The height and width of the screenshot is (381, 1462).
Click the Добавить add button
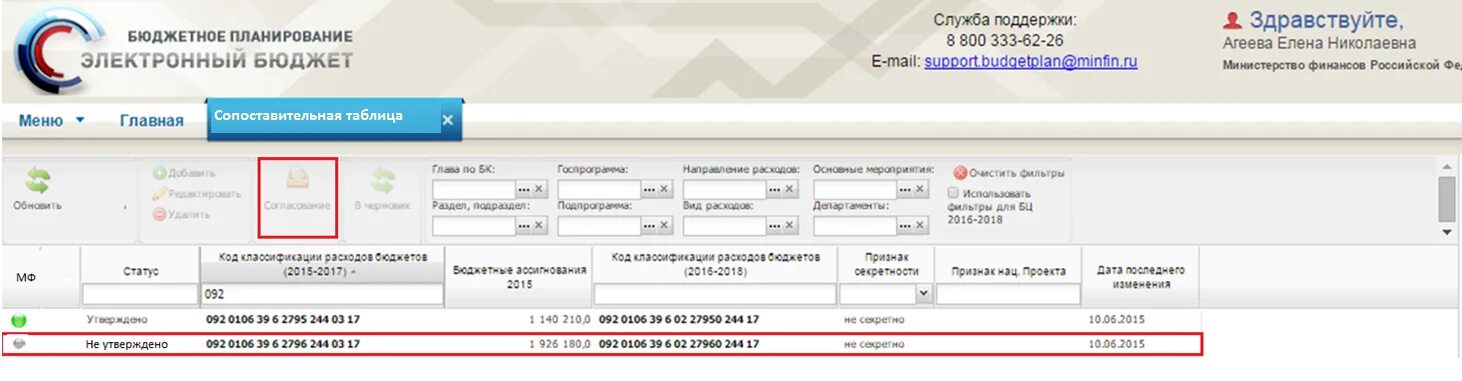pyautogui.click(x=184, y=173)
